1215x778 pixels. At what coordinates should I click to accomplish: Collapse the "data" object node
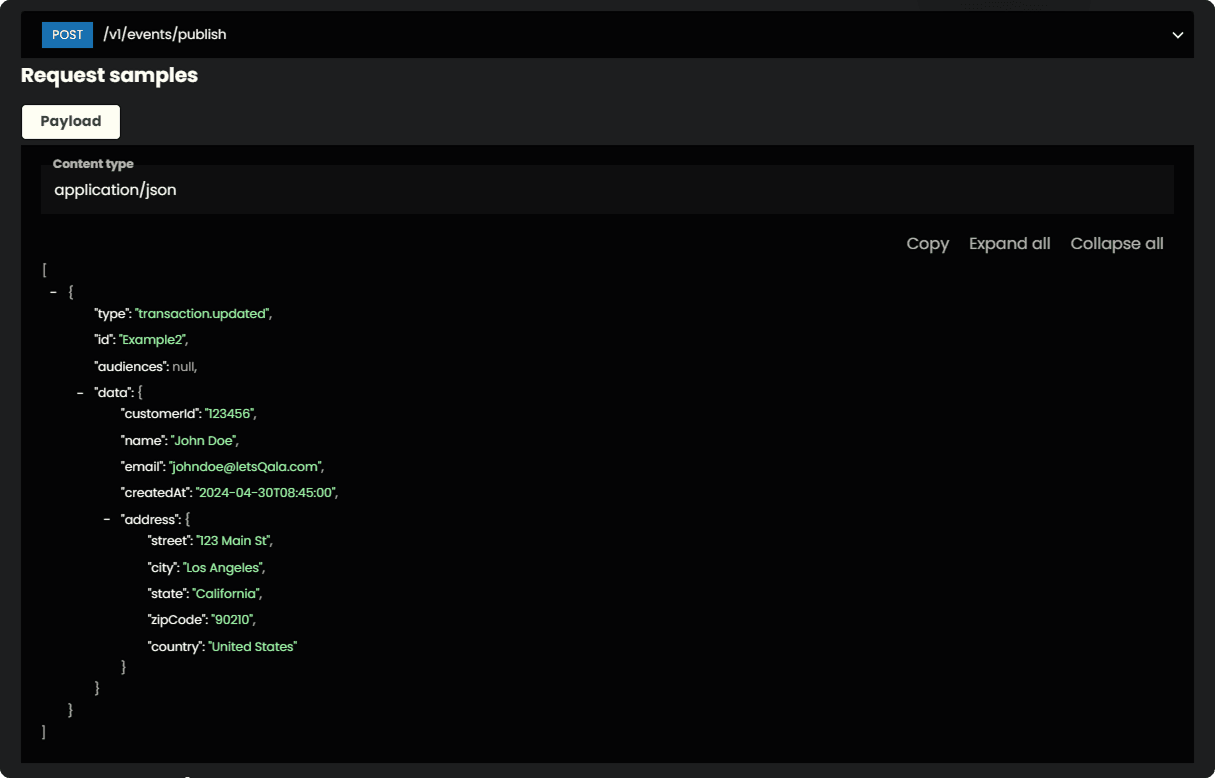81,393
